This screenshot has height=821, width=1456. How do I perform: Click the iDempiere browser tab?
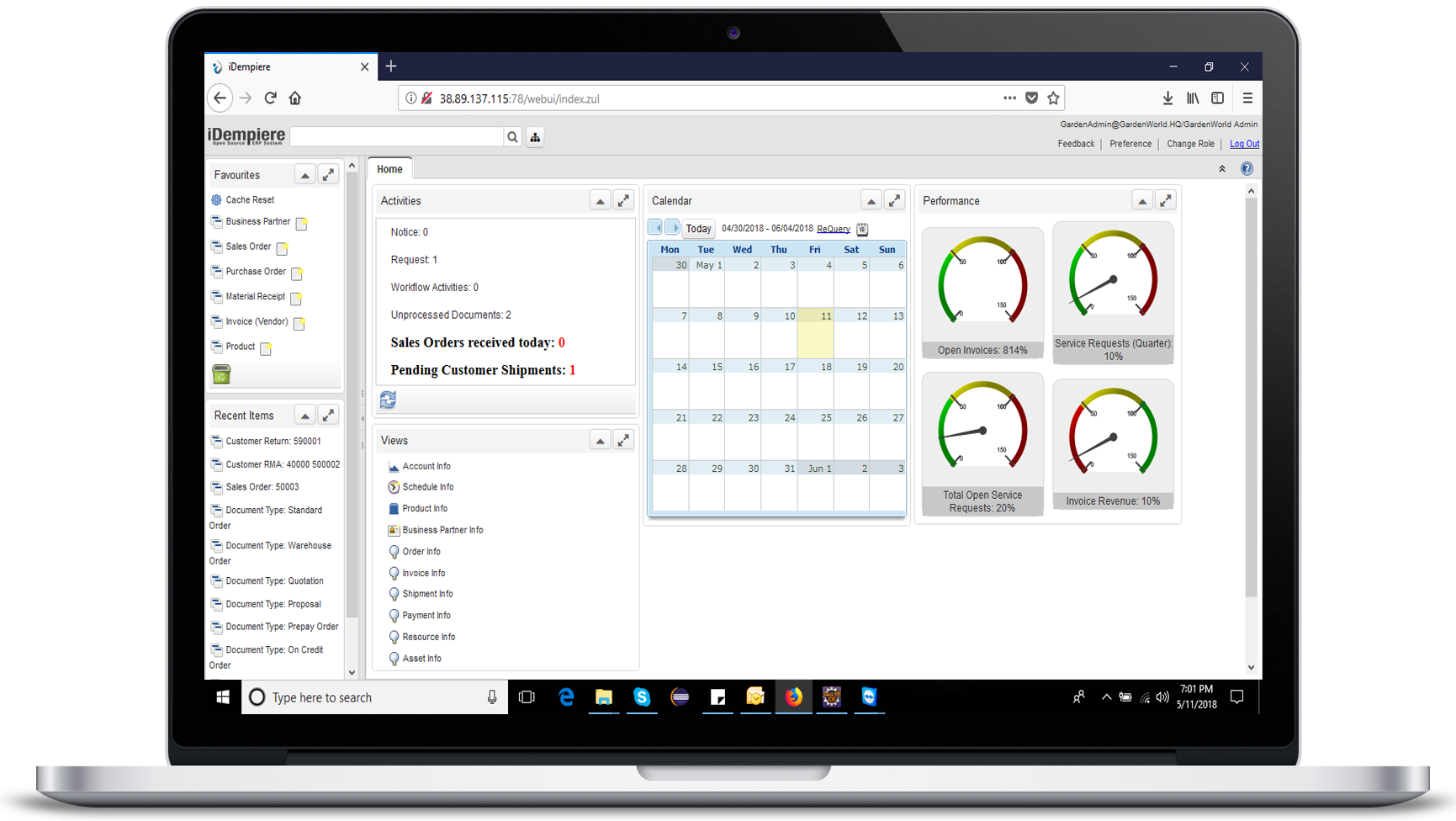(x=289, y=67)
